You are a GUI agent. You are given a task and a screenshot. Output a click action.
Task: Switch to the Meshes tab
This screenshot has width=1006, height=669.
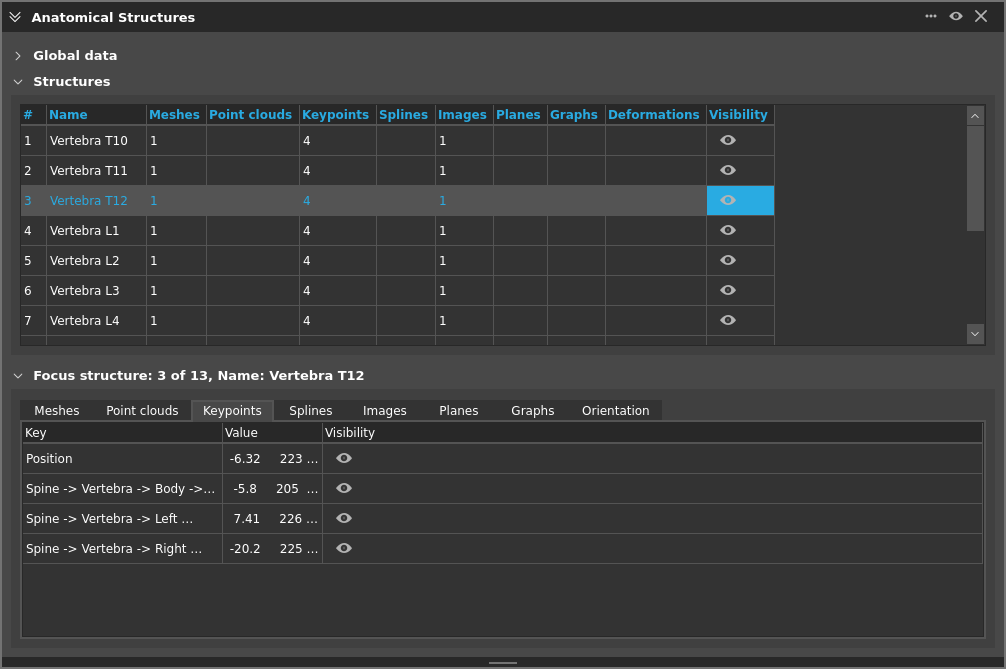click(57, 411)
